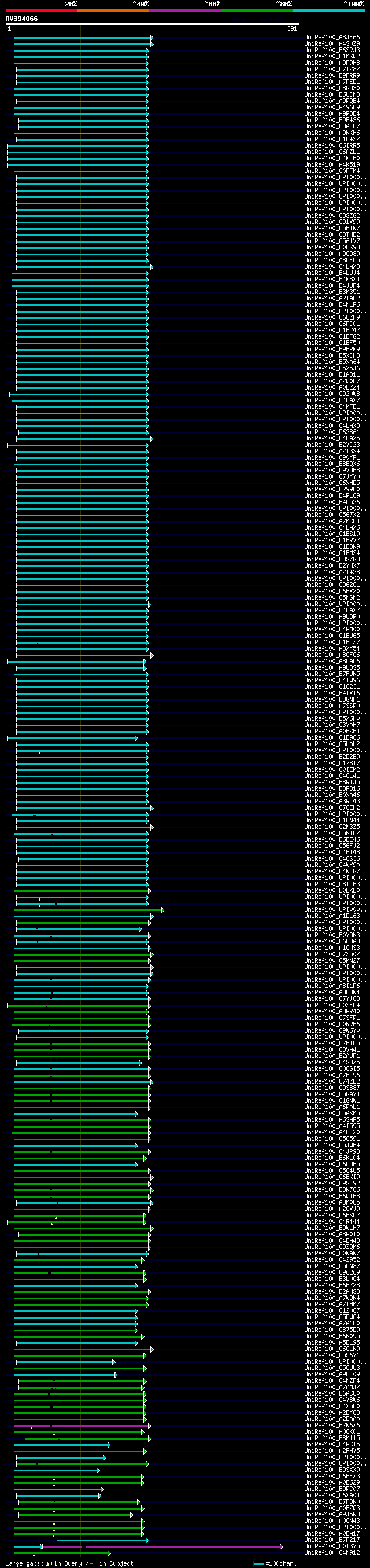Select hit label UniRef100_A3E3W4

point(332,993)
